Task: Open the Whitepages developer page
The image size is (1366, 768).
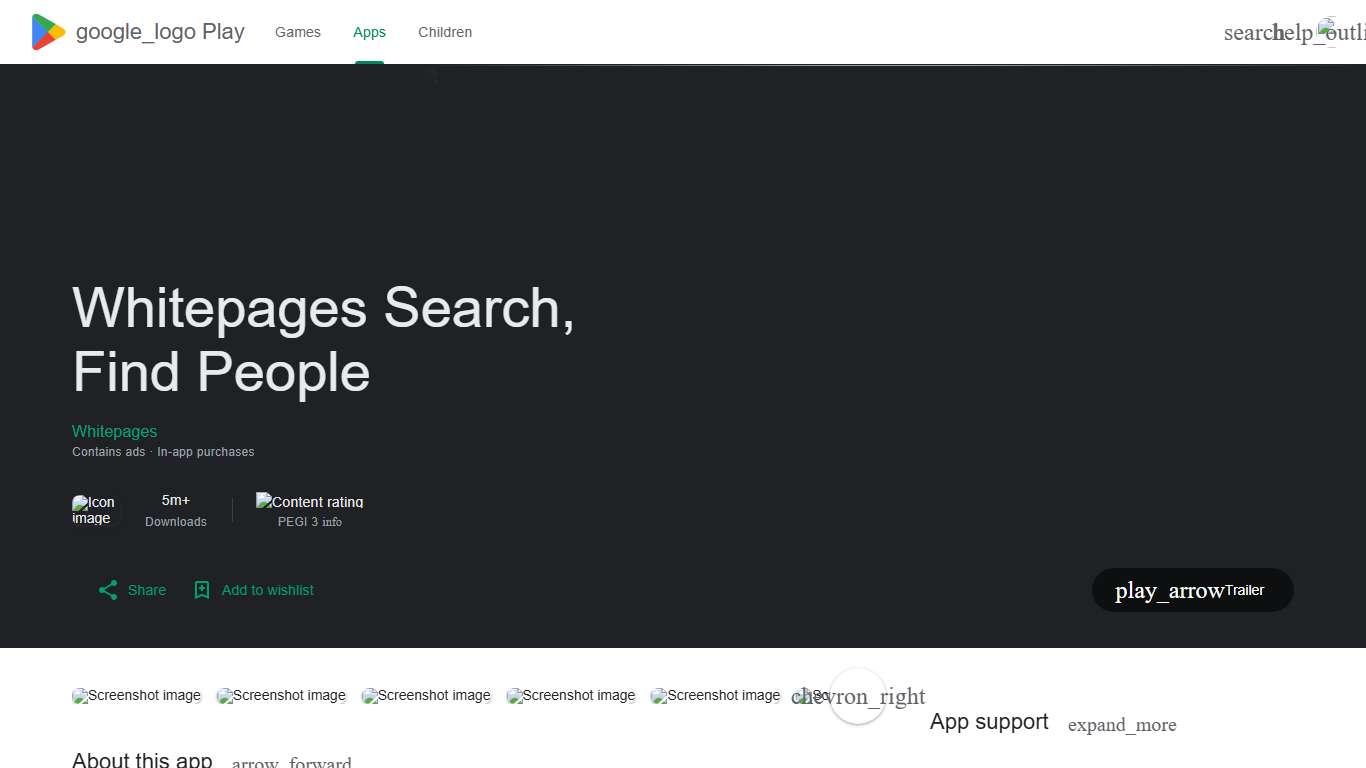Action: click(x=114, y=431)
